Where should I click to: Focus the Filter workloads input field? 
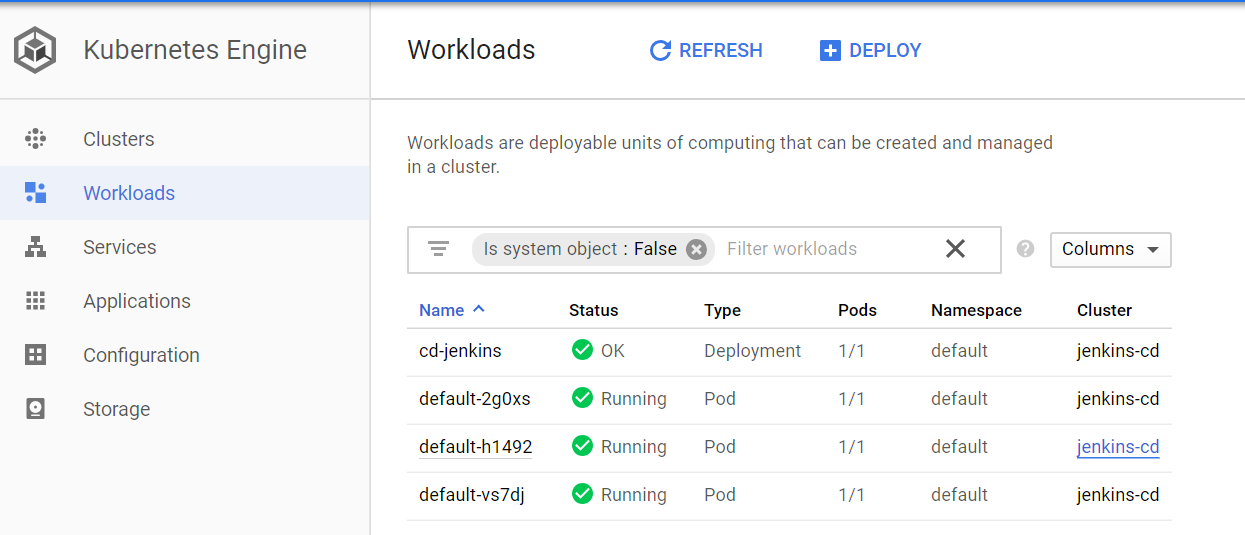(x=825, y=249)
